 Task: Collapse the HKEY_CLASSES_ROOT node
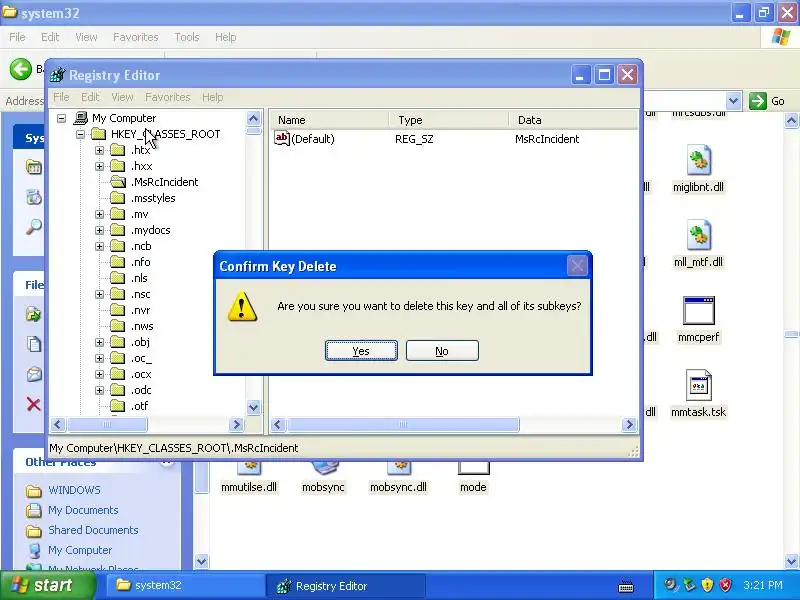pyautogui.click(x=81, y=134)
